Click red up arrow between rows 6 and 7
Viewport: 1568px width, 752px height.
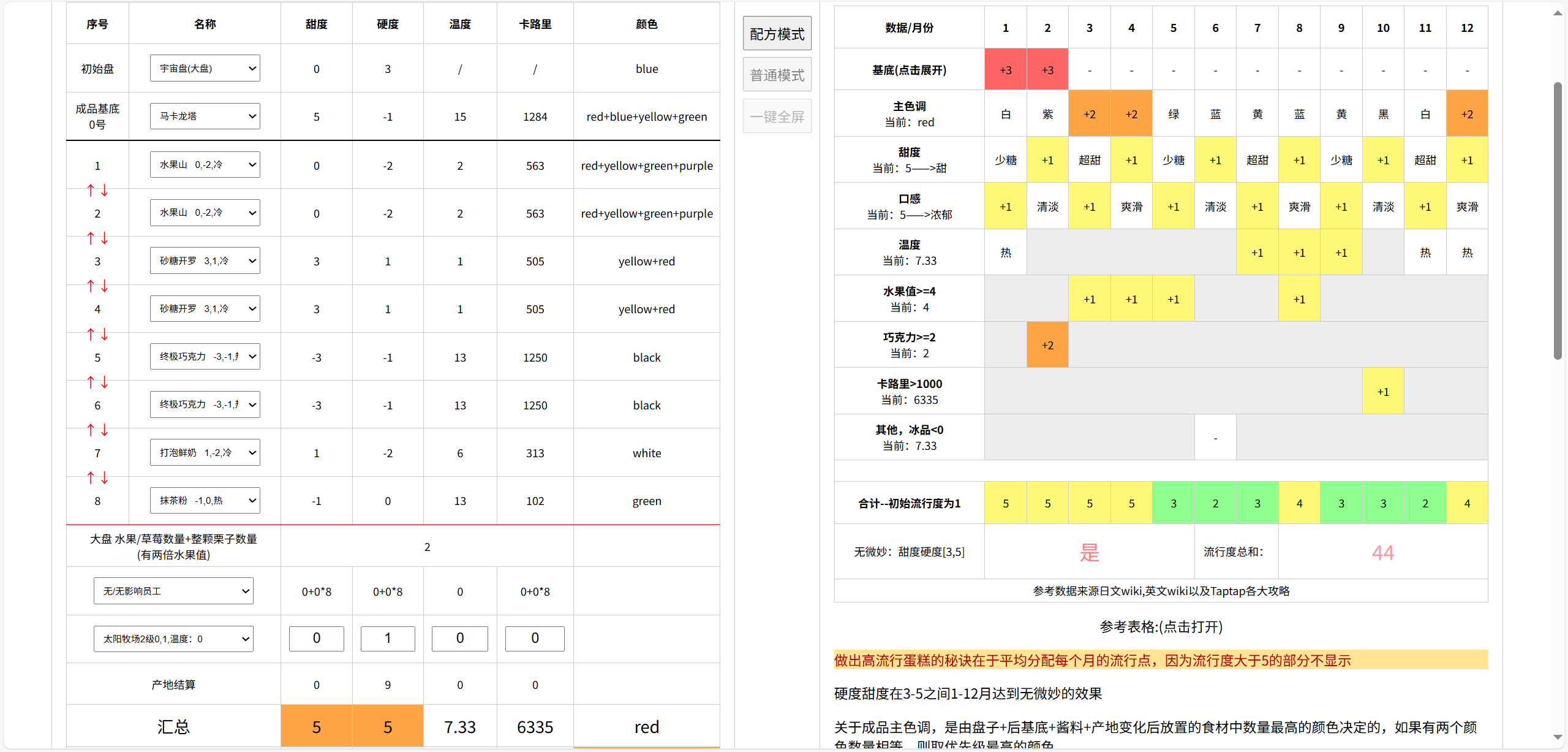click(91, 430)
